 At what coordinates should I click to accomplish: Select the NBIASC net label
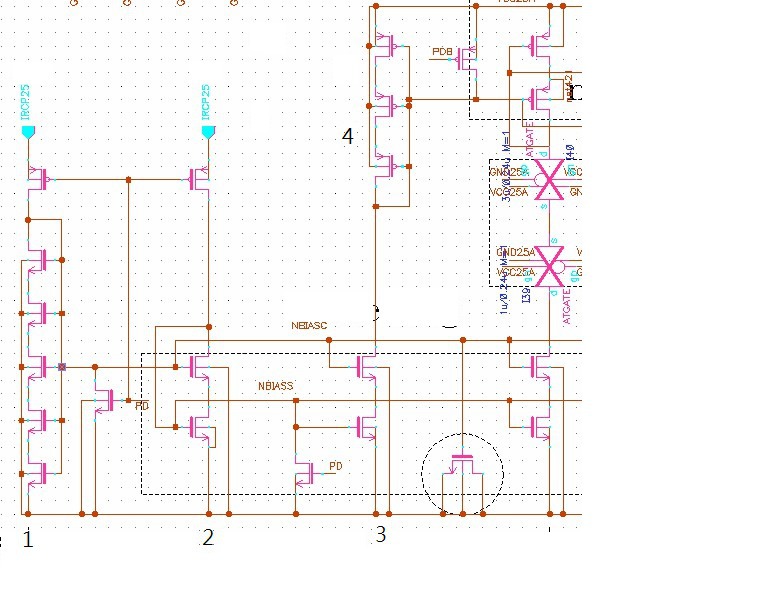309,326
